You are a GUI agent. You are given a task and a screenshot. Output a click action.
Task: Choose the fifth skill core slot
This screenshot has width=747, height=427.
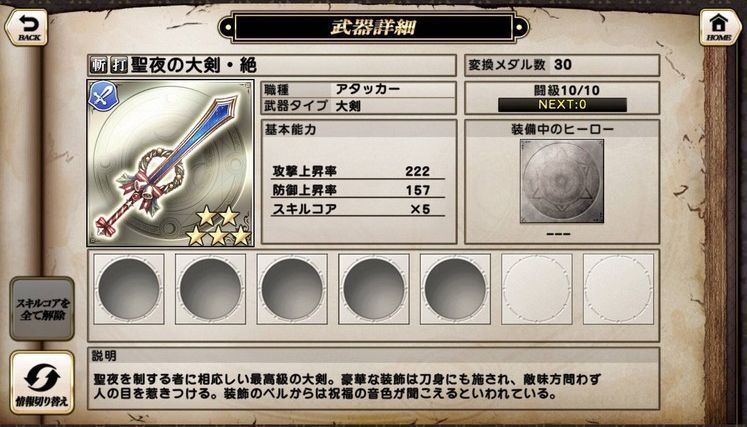[x=455, y=289]
